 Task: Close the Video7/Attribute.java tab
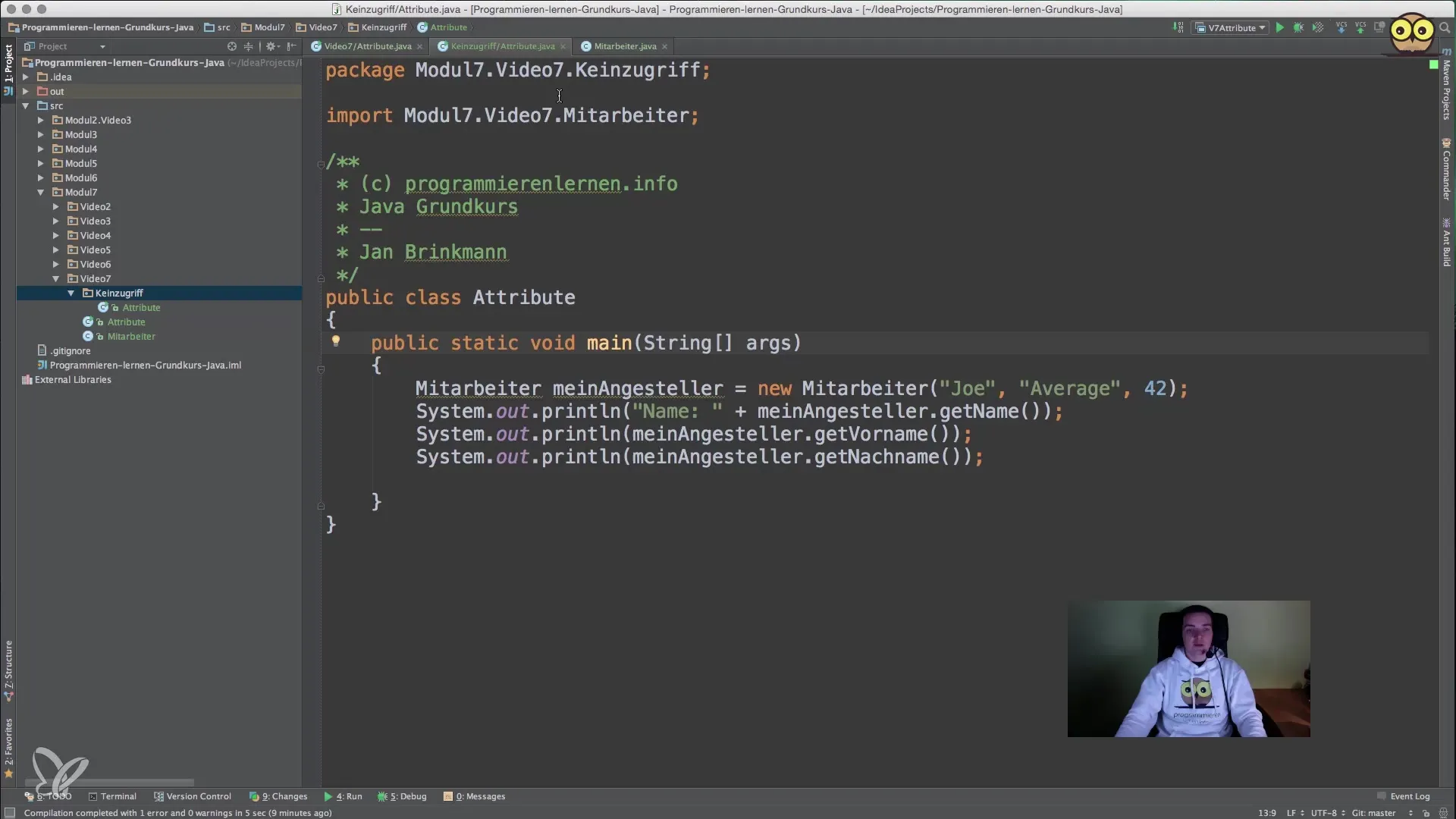click(419, 46)
